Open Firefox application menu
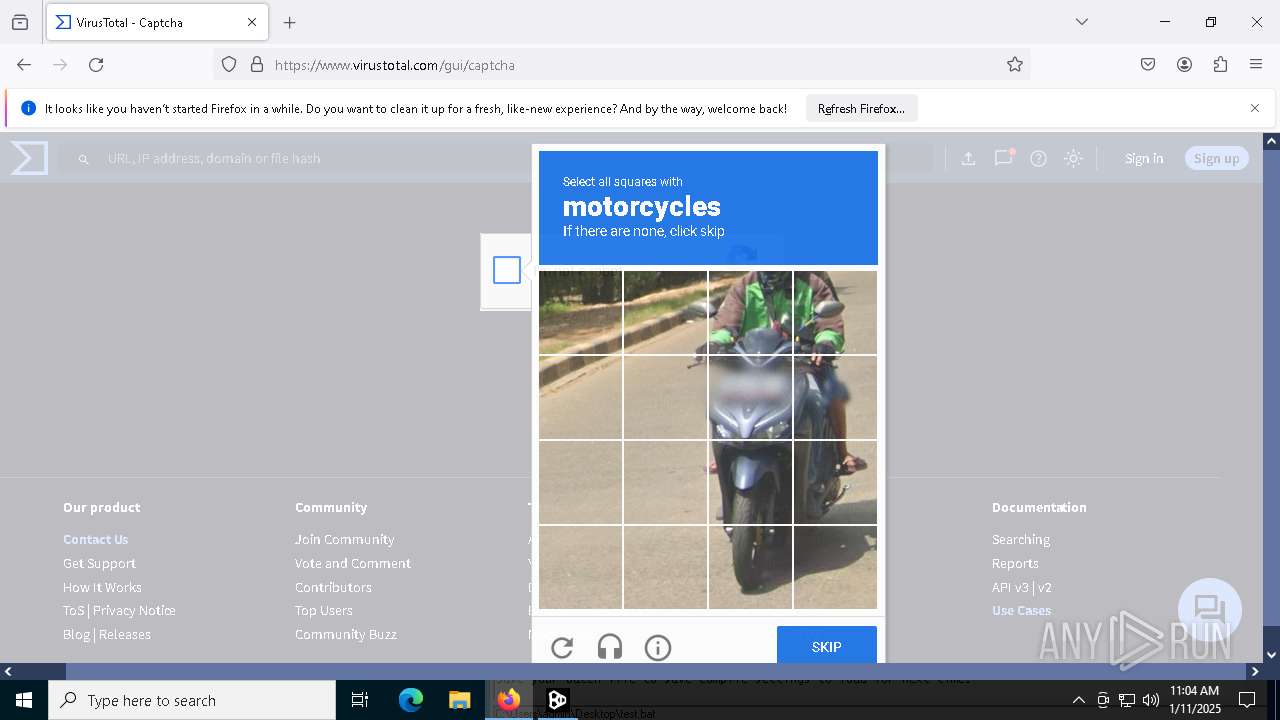Screen dimensions: 1280x720 (1256, 65)
